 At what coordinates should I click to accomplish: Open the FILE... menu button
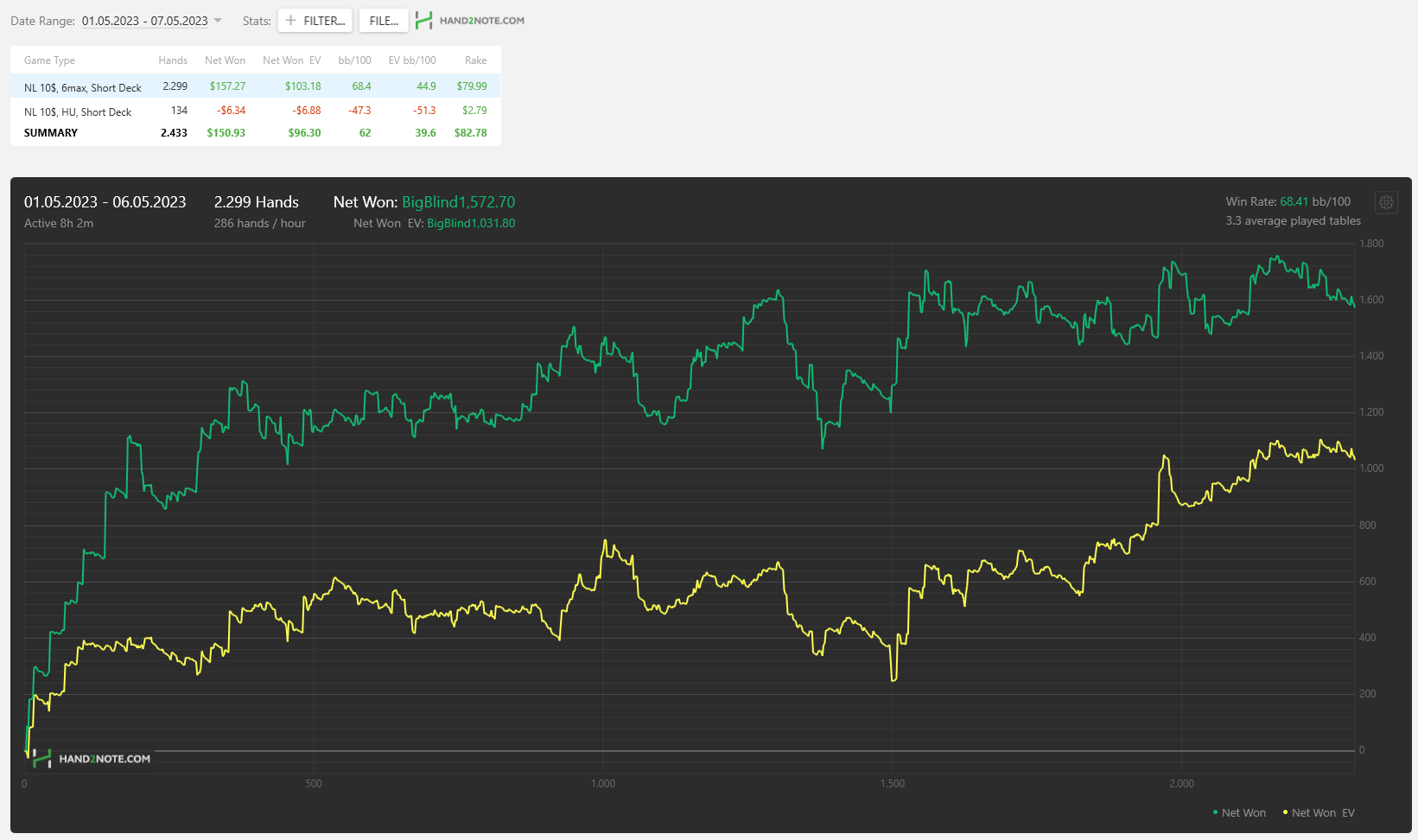pyautogui.click(x=384, y=21)
